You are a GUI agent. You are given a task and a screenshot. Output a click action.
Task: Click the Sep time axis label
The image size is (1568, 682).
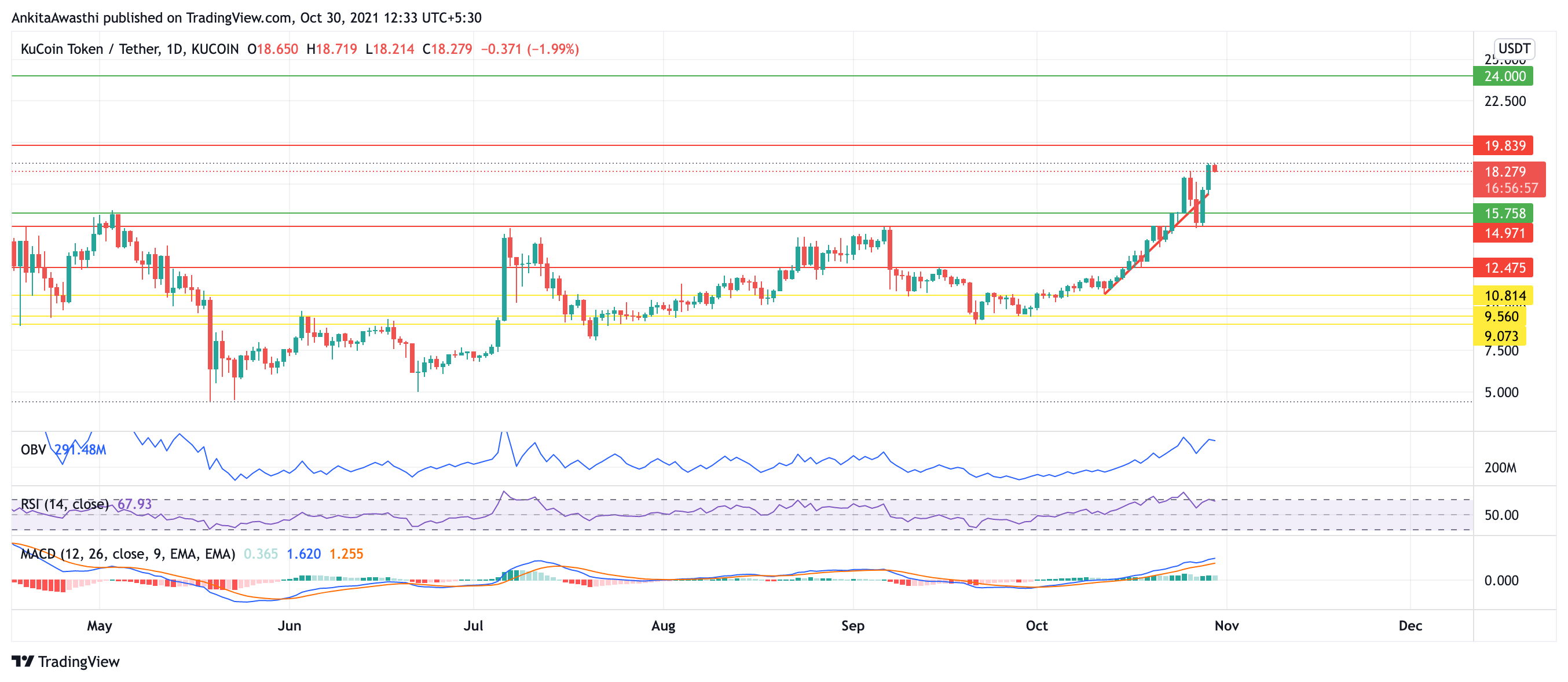coord(853,626)
